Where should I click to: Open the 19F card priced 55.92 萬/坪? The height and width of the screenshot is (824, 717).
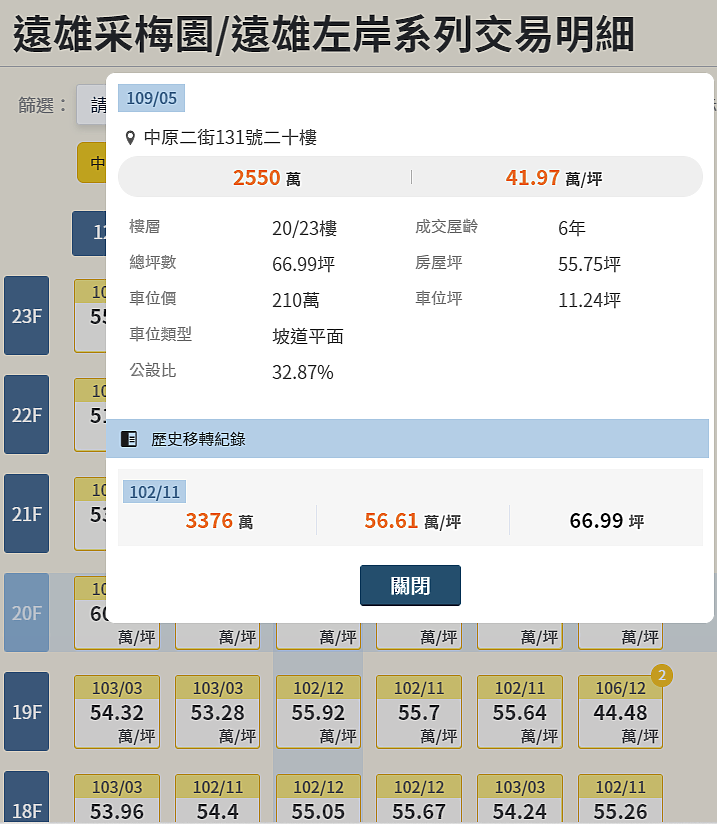318,712
